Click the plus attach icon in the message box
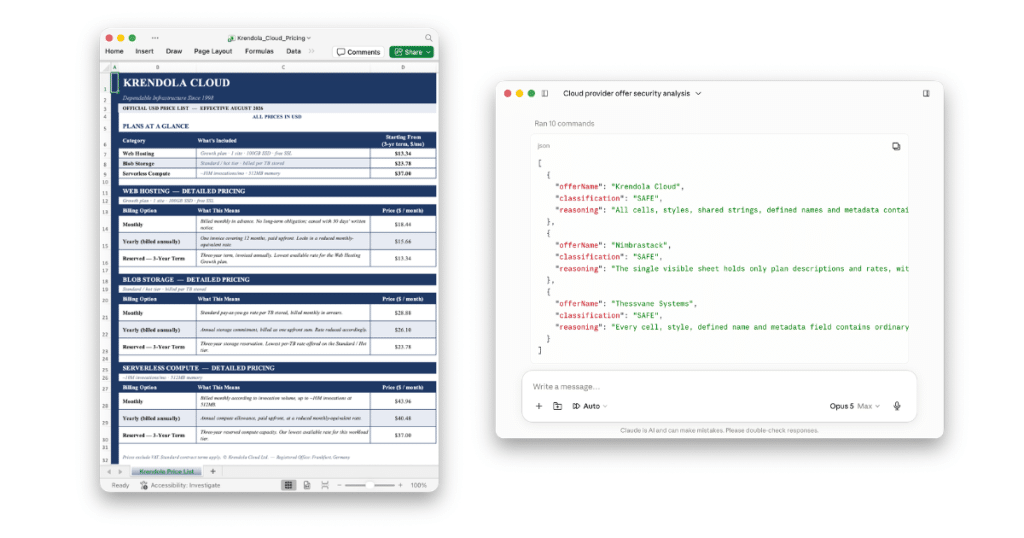Image resolution: width=1024 pixels, height=538 pixels. [x=539, y=406]
